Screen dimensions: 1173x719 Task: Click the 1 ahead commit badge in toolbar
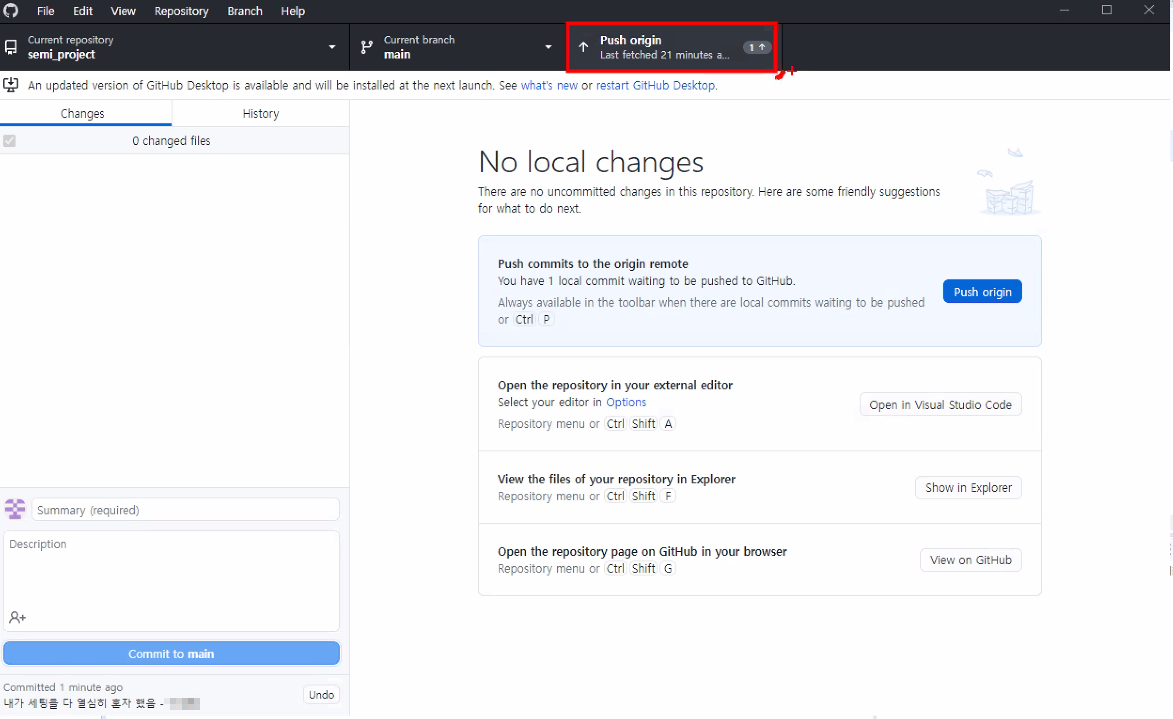click(x=757, y=47)
